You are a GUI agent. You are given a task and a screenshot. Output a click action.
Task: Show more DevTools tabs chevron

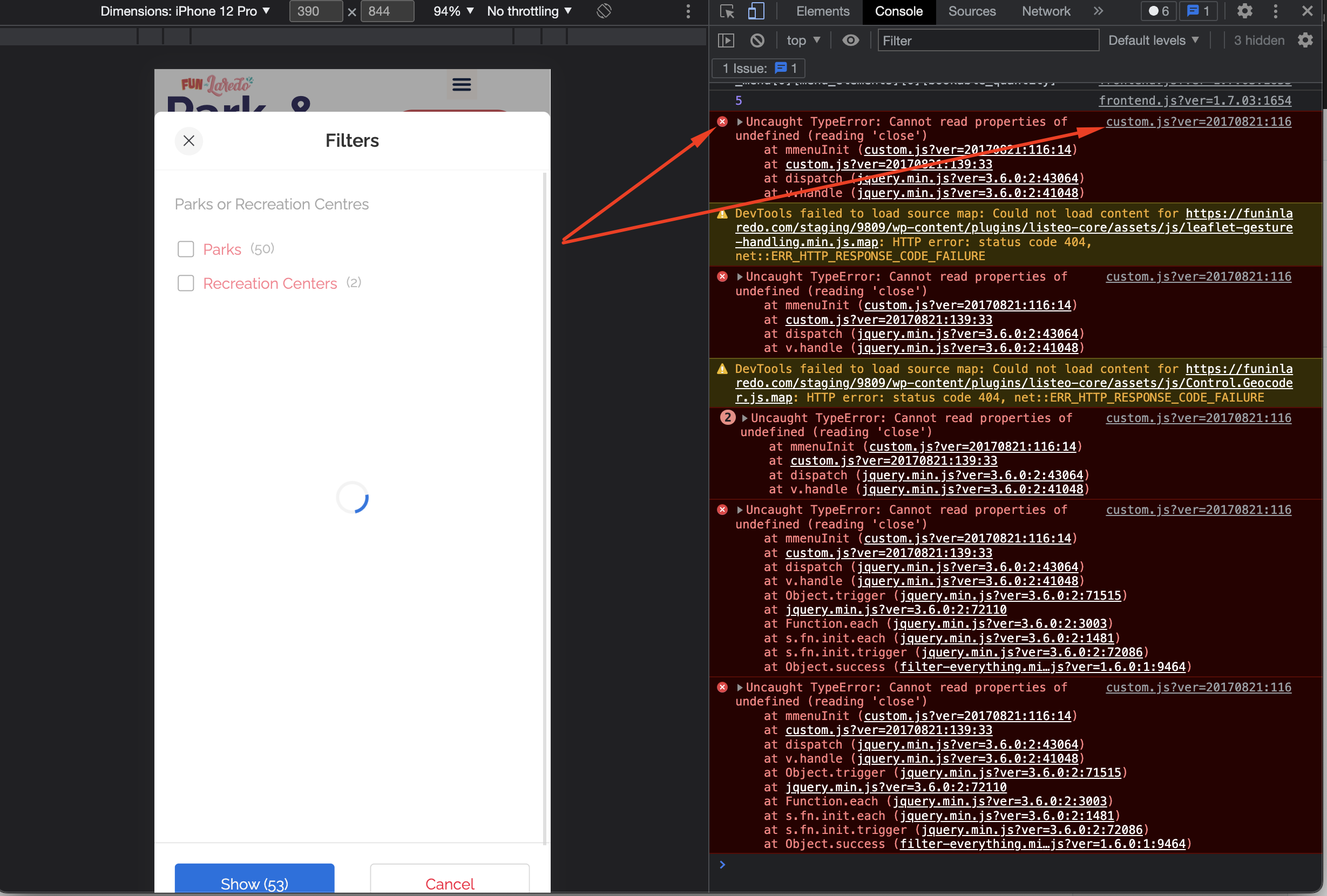1098,11
